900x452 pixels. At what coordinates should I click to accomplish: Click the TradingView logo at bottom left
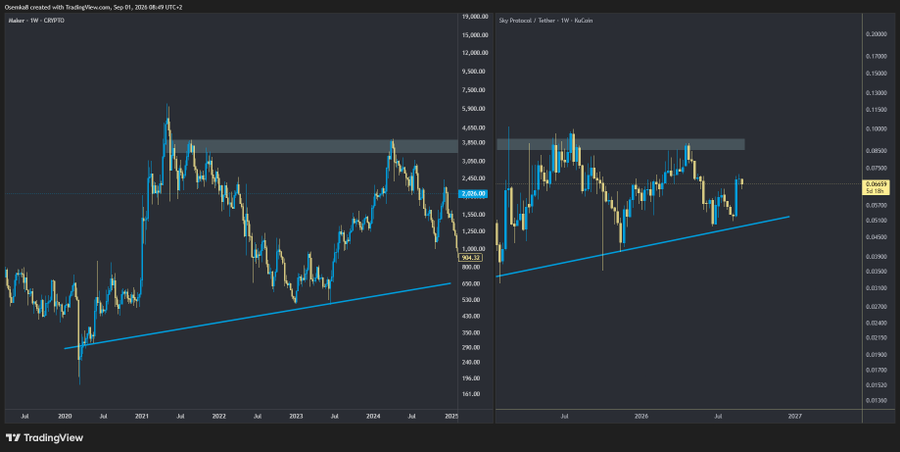click(44, 438)
